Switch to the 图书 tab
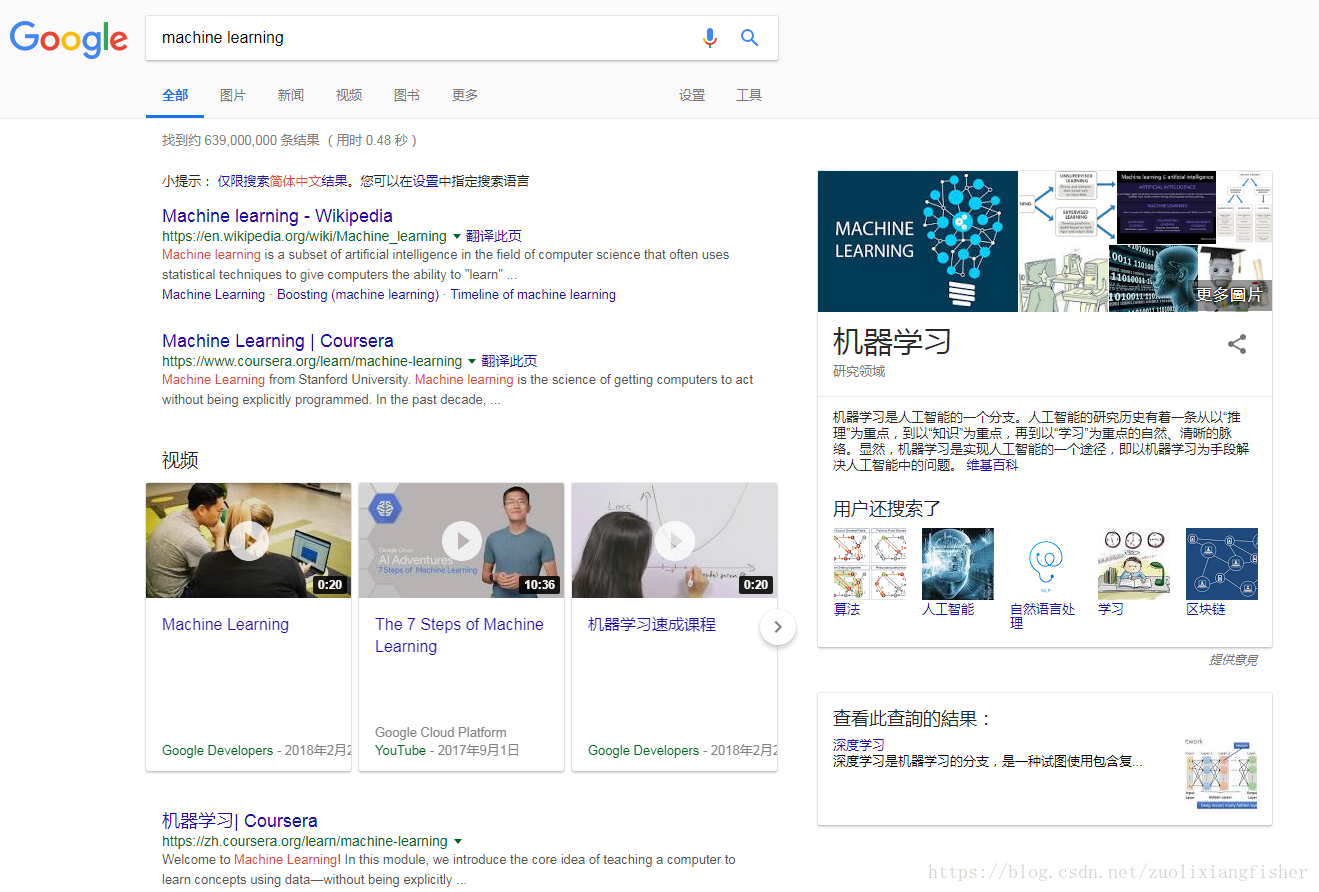Viewport: 1319px width, 892px height. [407, 95]
